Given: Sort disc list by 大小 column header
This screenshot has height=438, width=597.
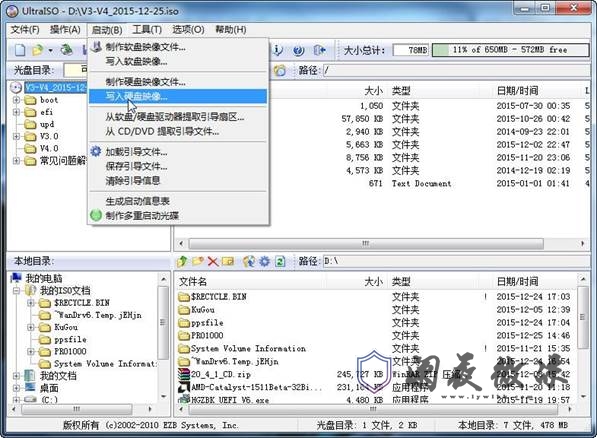Looking at the screenshot, I should (373, 91).
